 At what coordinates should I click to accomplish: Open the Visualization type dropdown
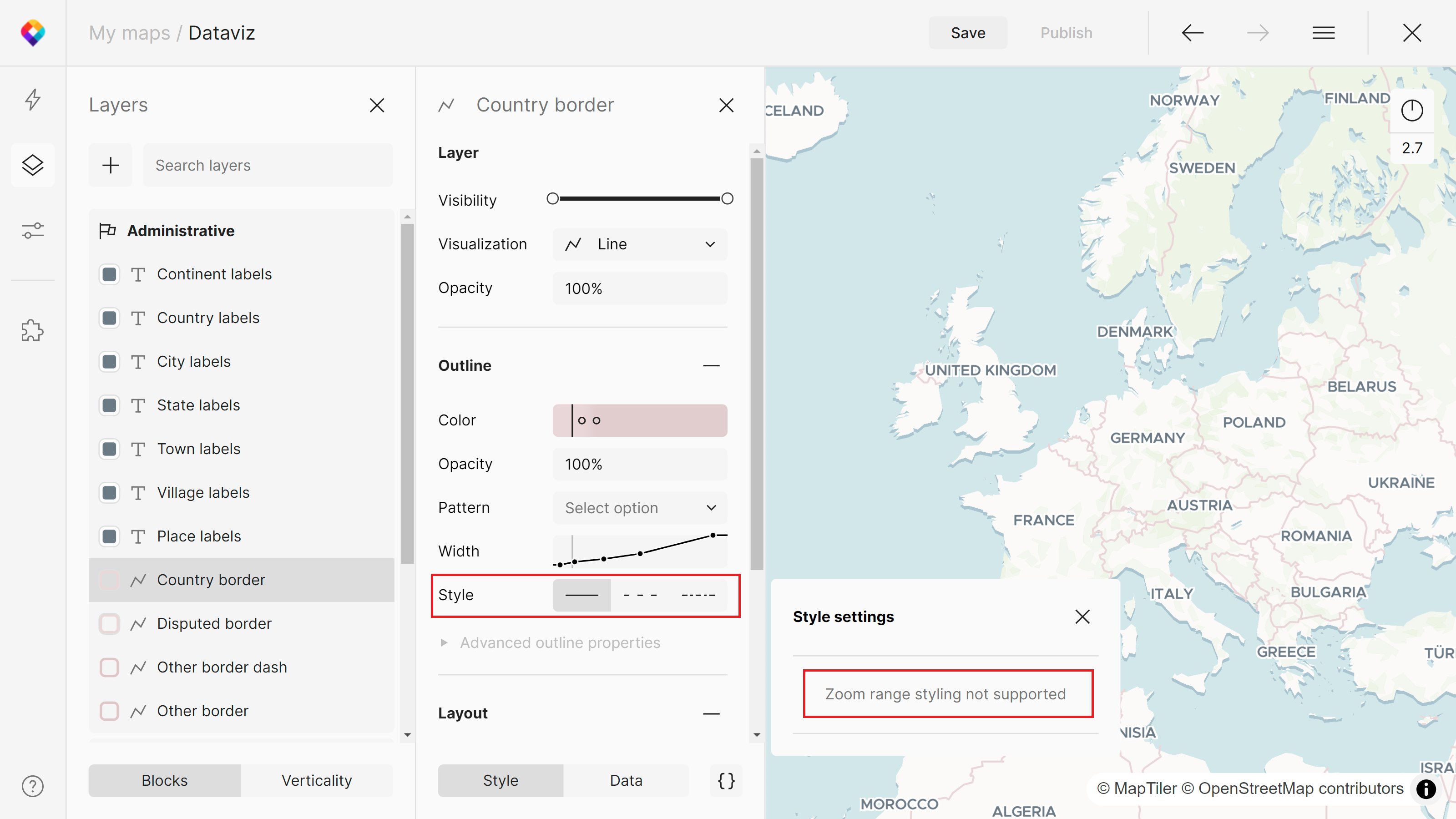(x=640, y=244)
